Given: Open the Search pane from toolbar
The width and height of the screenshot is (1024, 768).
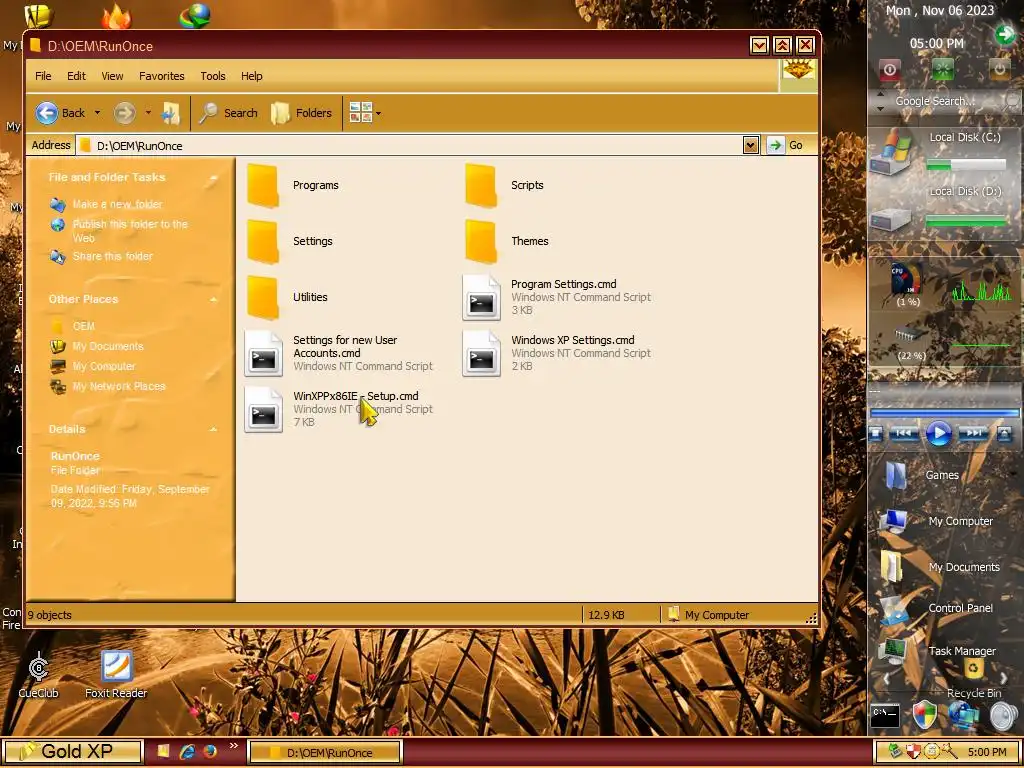Looking at the screenshot, I should (229, 113).
